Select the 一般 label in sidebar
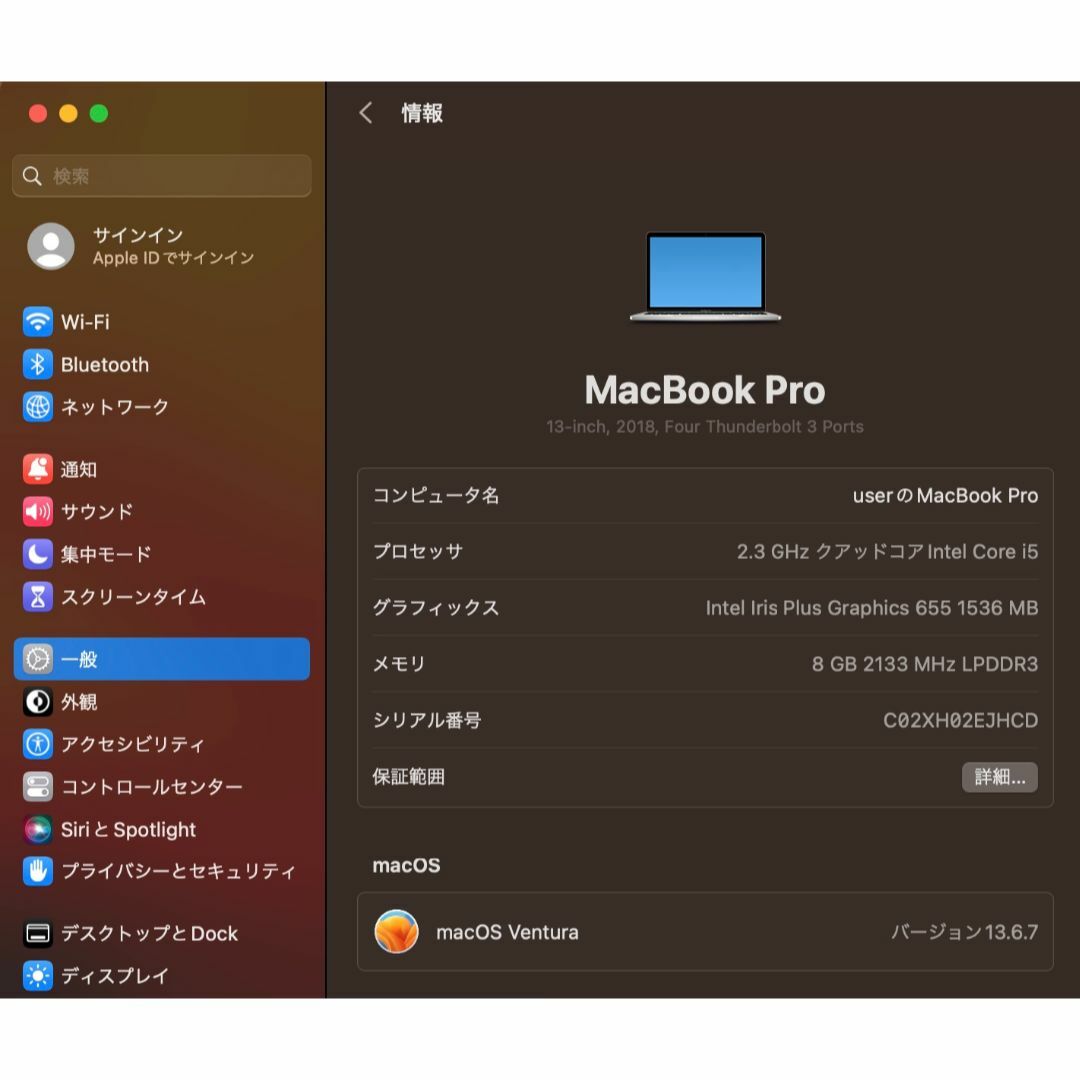 tap(79, 659)
